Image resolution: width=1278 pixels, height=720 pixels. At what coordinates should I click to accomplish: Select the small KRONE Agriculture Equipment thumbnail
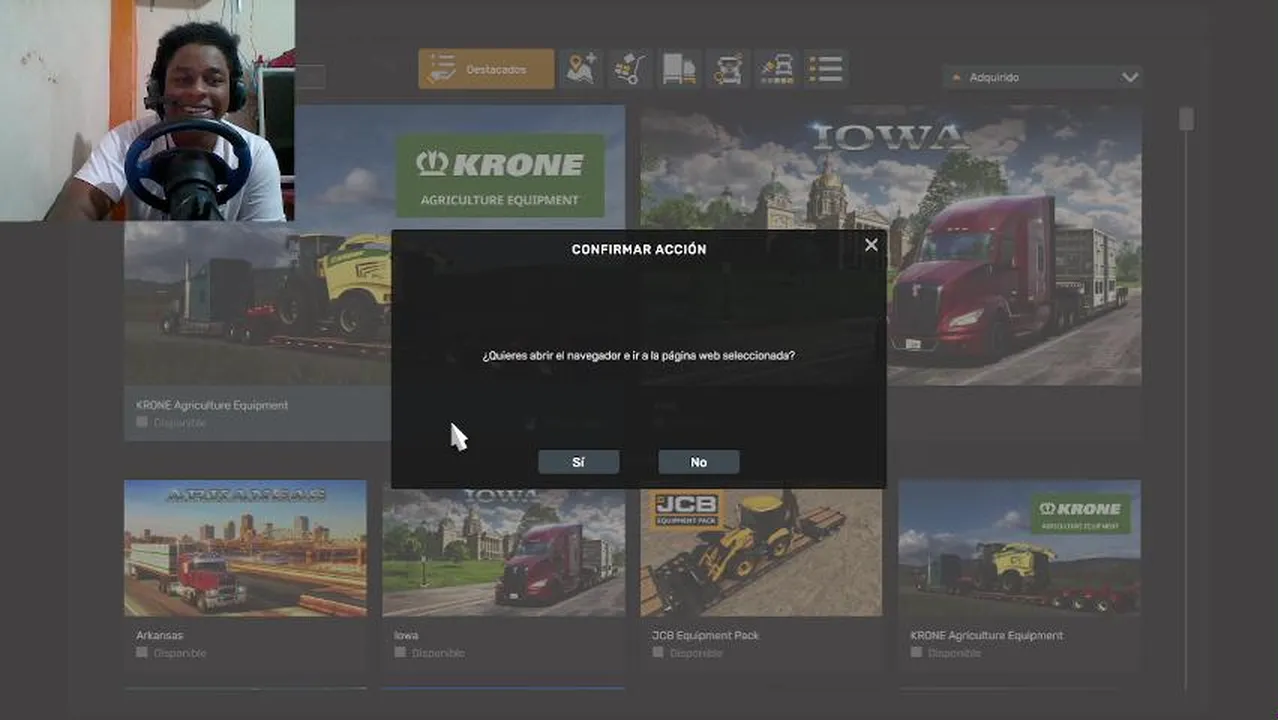pos(1019,548)
